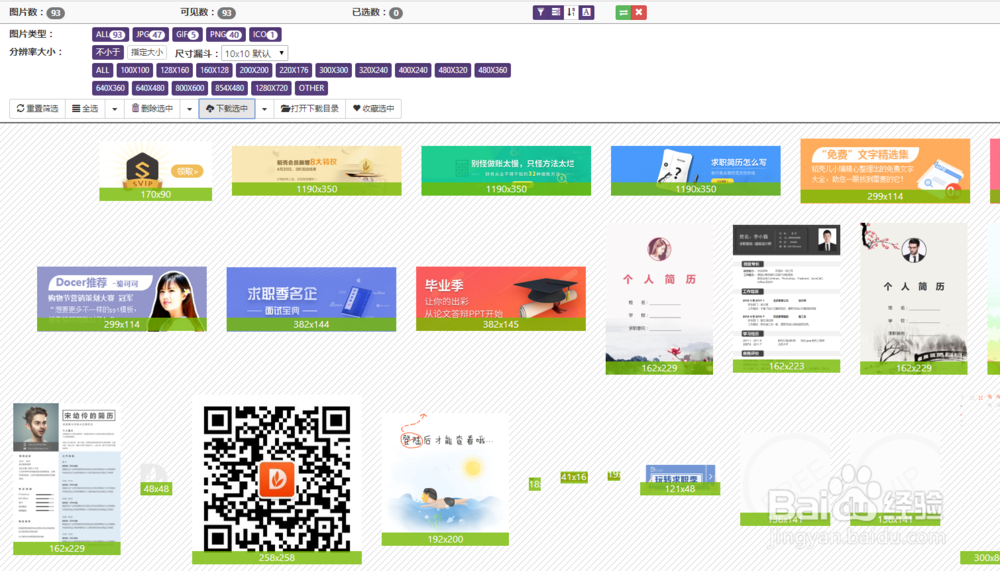Select the red 毕业季 382x145 thumbnail
Image resolution: width=1000 pixels, height=571 pixels.
pyautogui.click(x=501, y=299)
